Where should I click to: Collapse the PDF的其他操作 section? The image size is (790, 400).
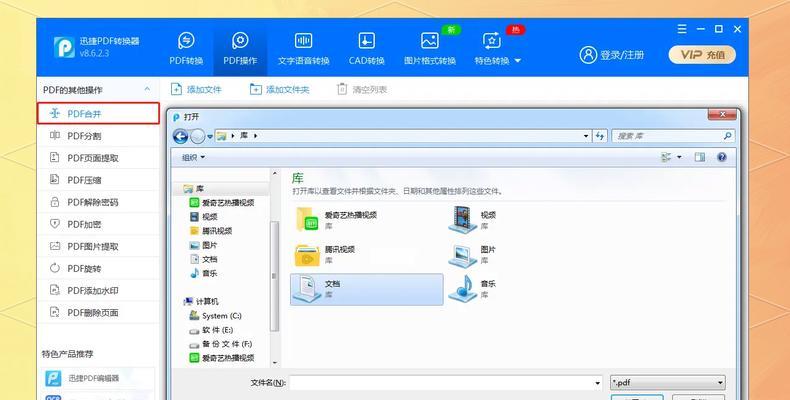[x=147, y=89]
